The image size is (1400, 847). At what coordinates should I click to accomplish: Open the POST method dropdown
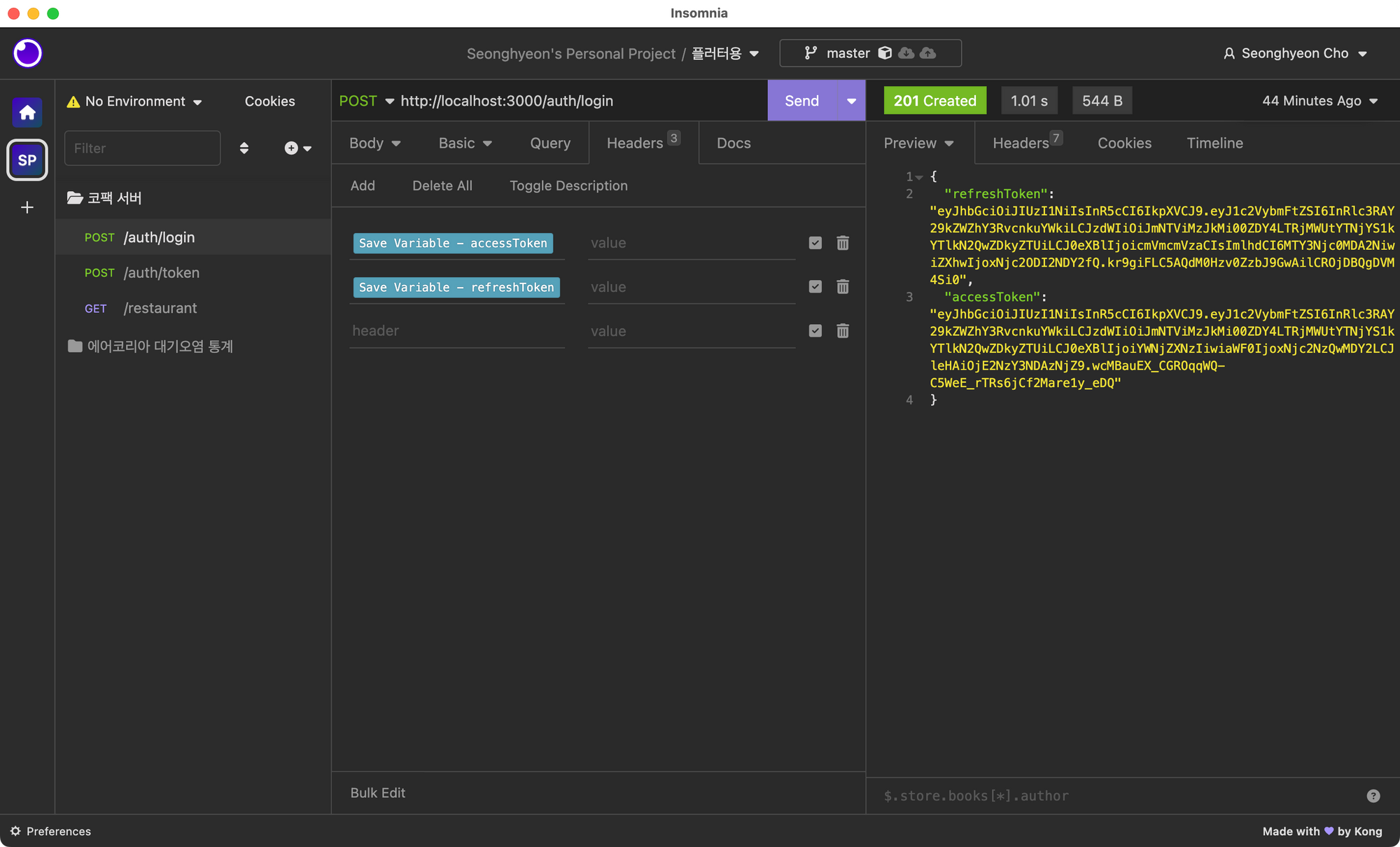tap(367, 101)
